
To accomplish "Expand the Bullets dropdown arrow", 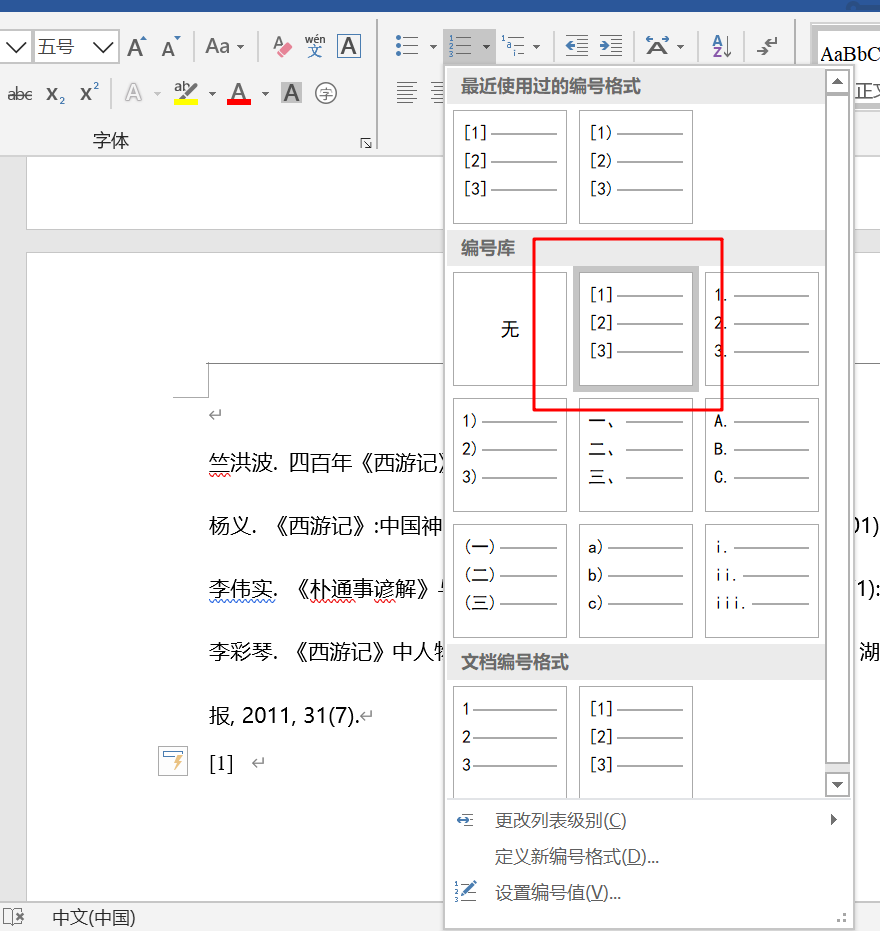I will [433, 46].
